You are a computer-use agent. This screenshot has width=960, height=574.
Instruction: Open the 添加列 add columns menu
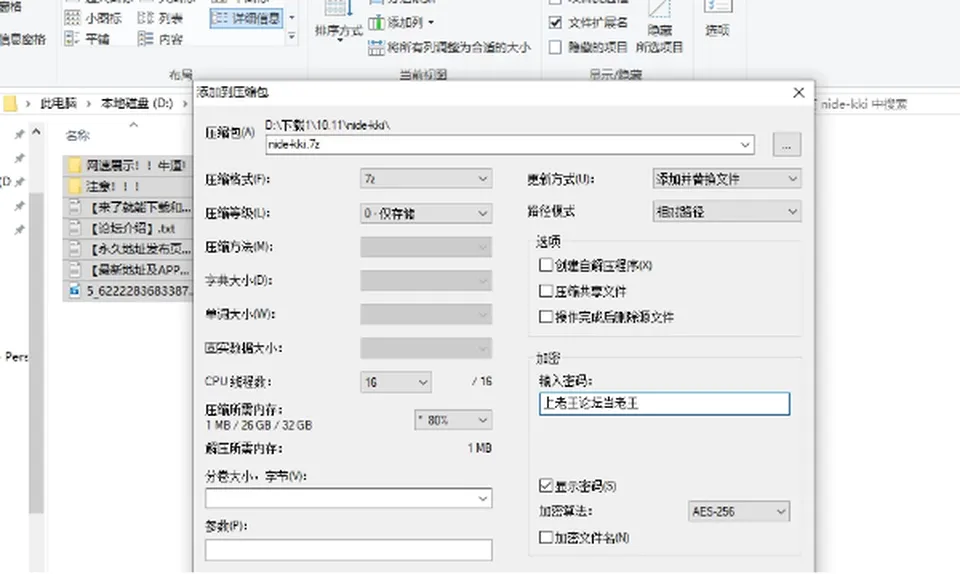[402, 23]
